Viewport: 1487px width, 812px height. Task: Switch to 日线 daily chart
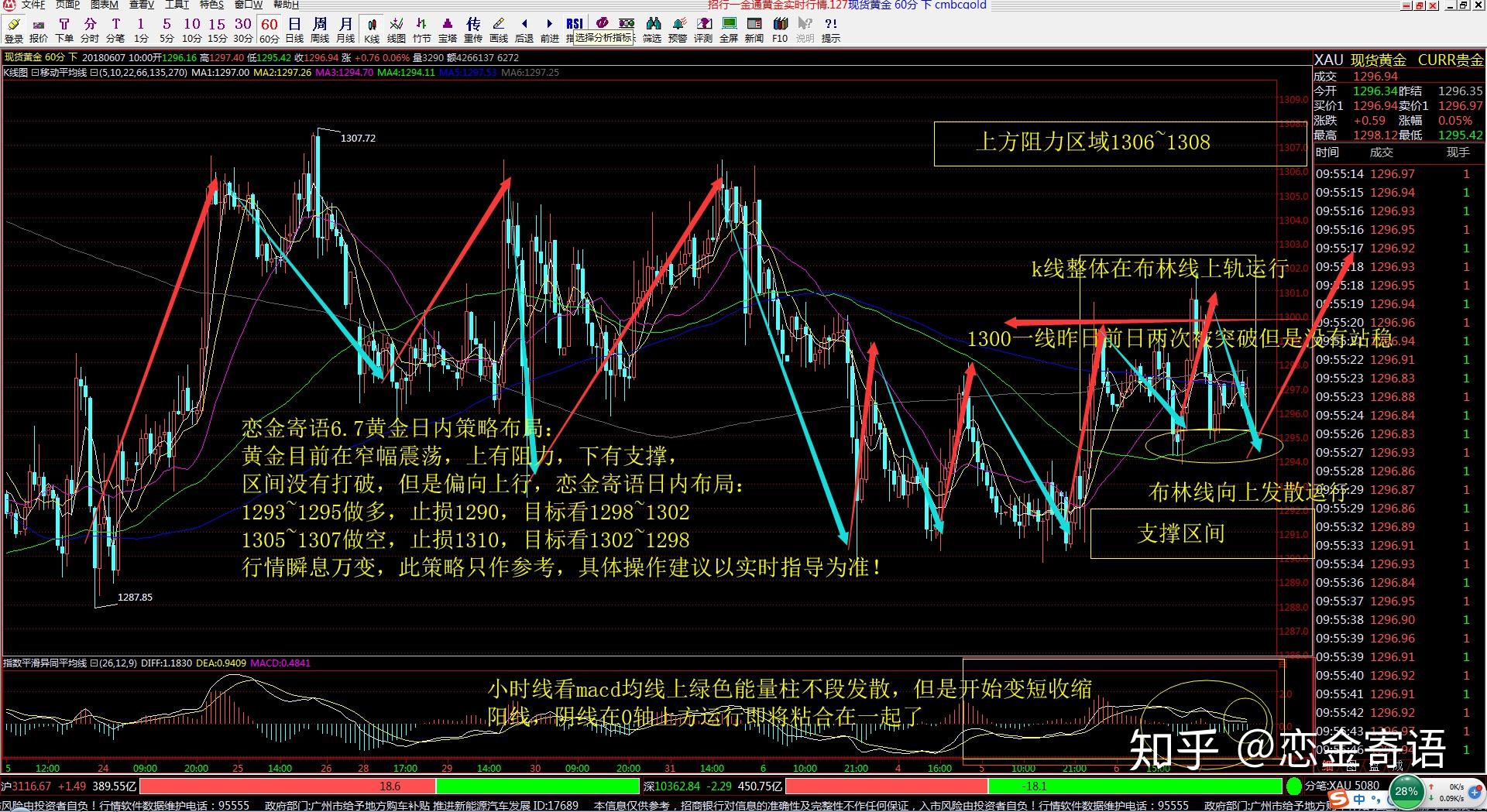pos(294,30)
